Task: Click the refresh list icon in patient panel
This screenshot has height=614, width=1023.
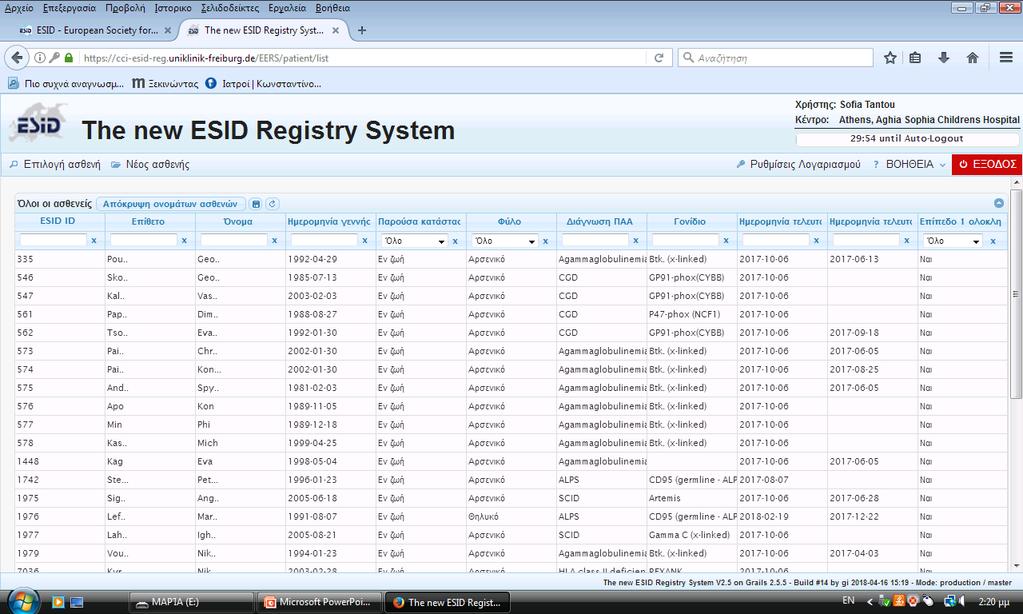Action: pyautogui.click(x=272, y=204)
